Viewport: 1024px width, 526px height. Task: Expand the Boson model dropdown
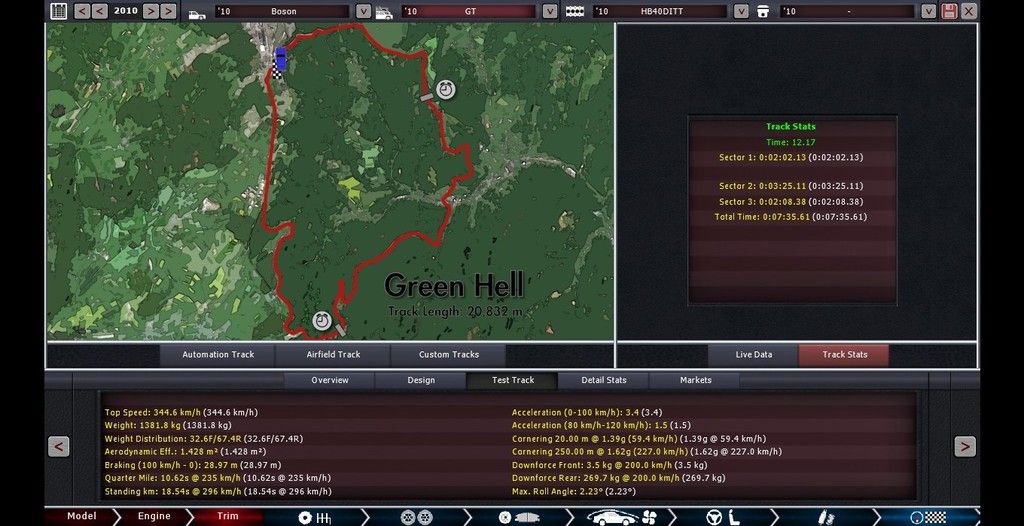click(363, 11)
